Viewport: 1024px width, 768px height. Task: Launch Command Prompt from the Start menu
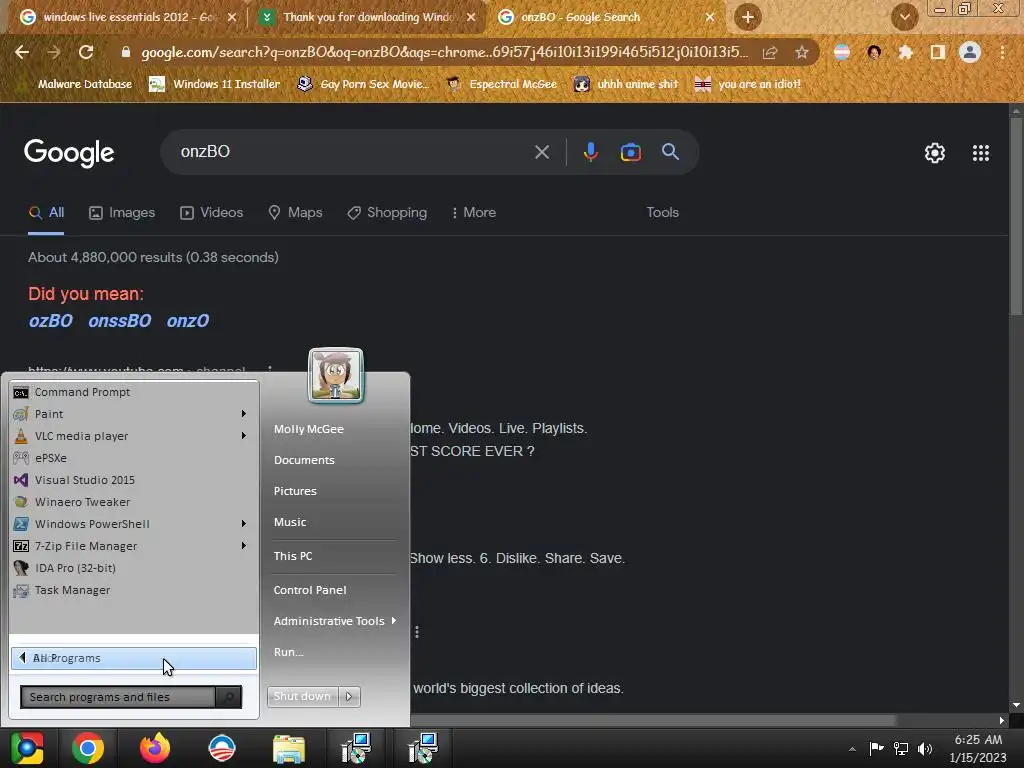(x=134, y=392)
